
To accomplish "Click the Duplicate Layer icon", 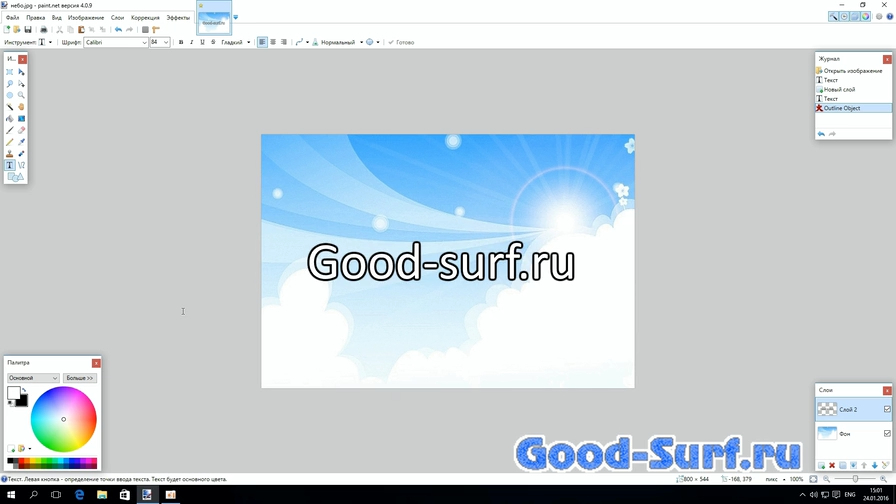I will click(x=843, y=466).
